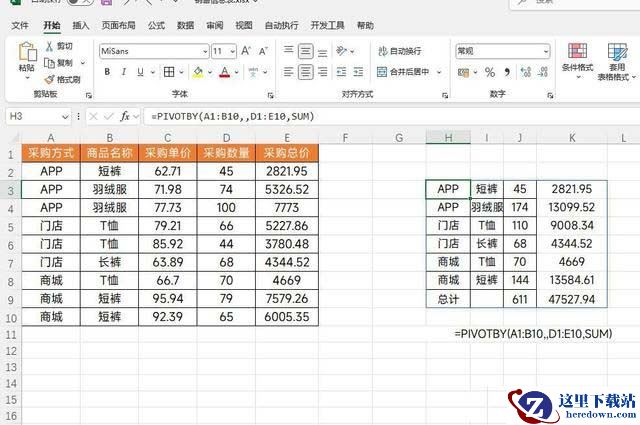This screenshot has height=425, width=640.
Task: Confirm formula entry with the checkmark
Action: [109, 117]
